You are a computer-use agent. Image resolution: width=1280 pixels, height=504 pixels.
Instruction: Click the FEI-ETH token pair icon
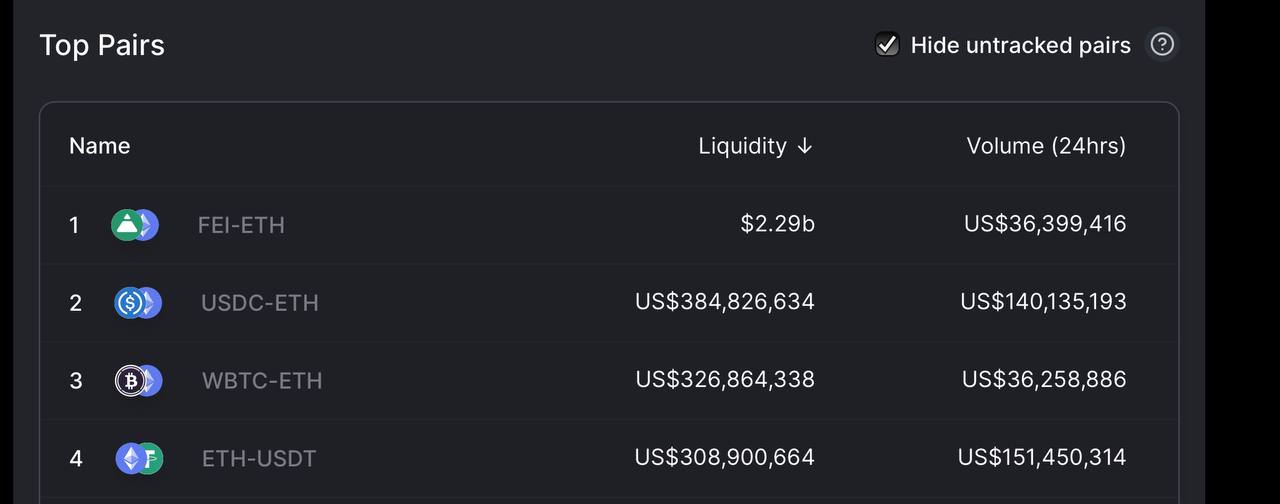[x=135, y=225]
